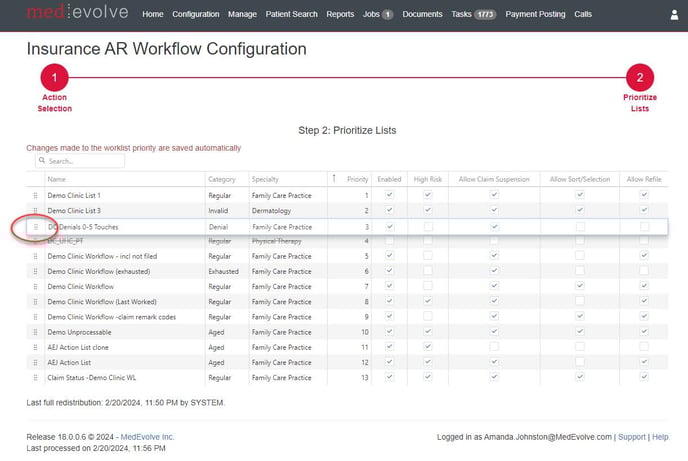This screenshot has height=461, width=688.
Task: Click drag handle for Demo Unprocessable row
Action: (x=36, y=331)
